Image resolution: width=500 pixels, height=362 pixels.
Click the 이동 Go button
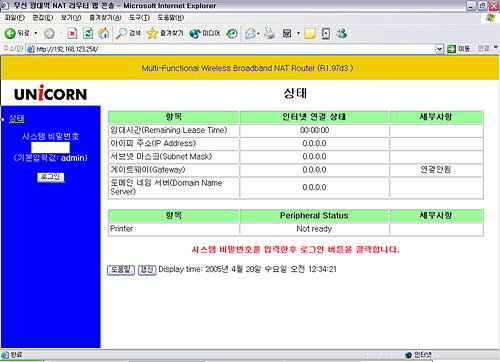click(x=459, y=49)
